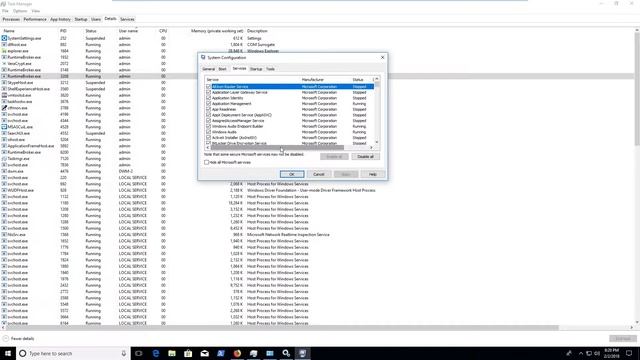640x360 pixels.
Task: Check Hide all Microsoft services
Action: 207,162
